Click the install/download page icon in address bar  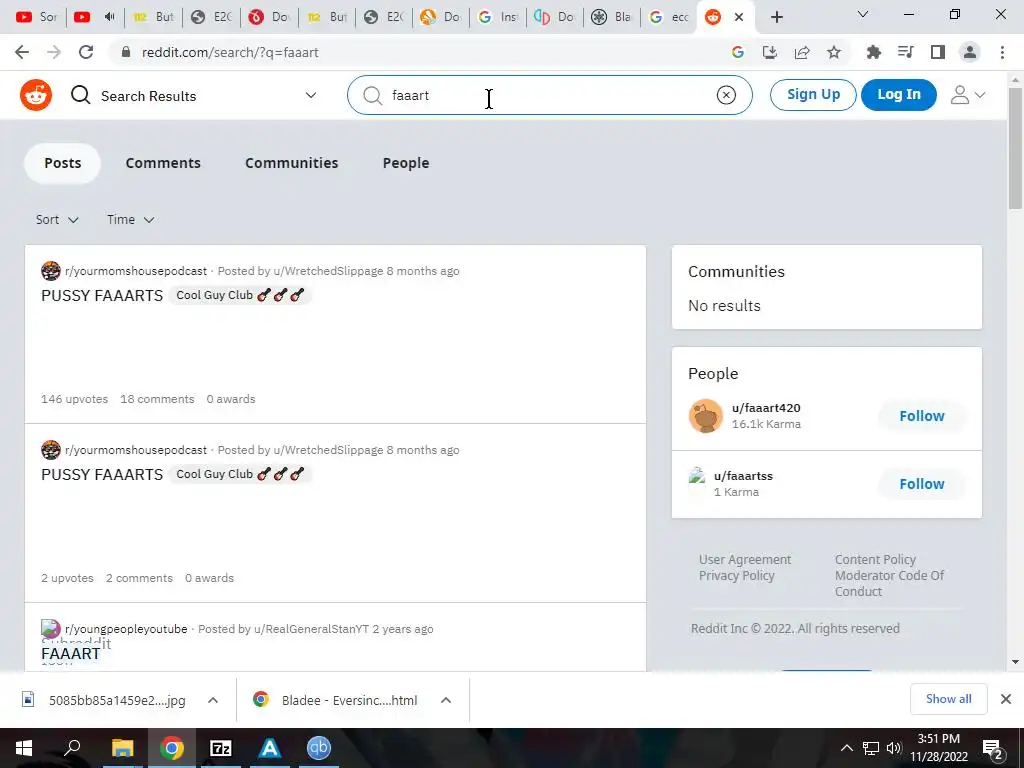[770, 52]
